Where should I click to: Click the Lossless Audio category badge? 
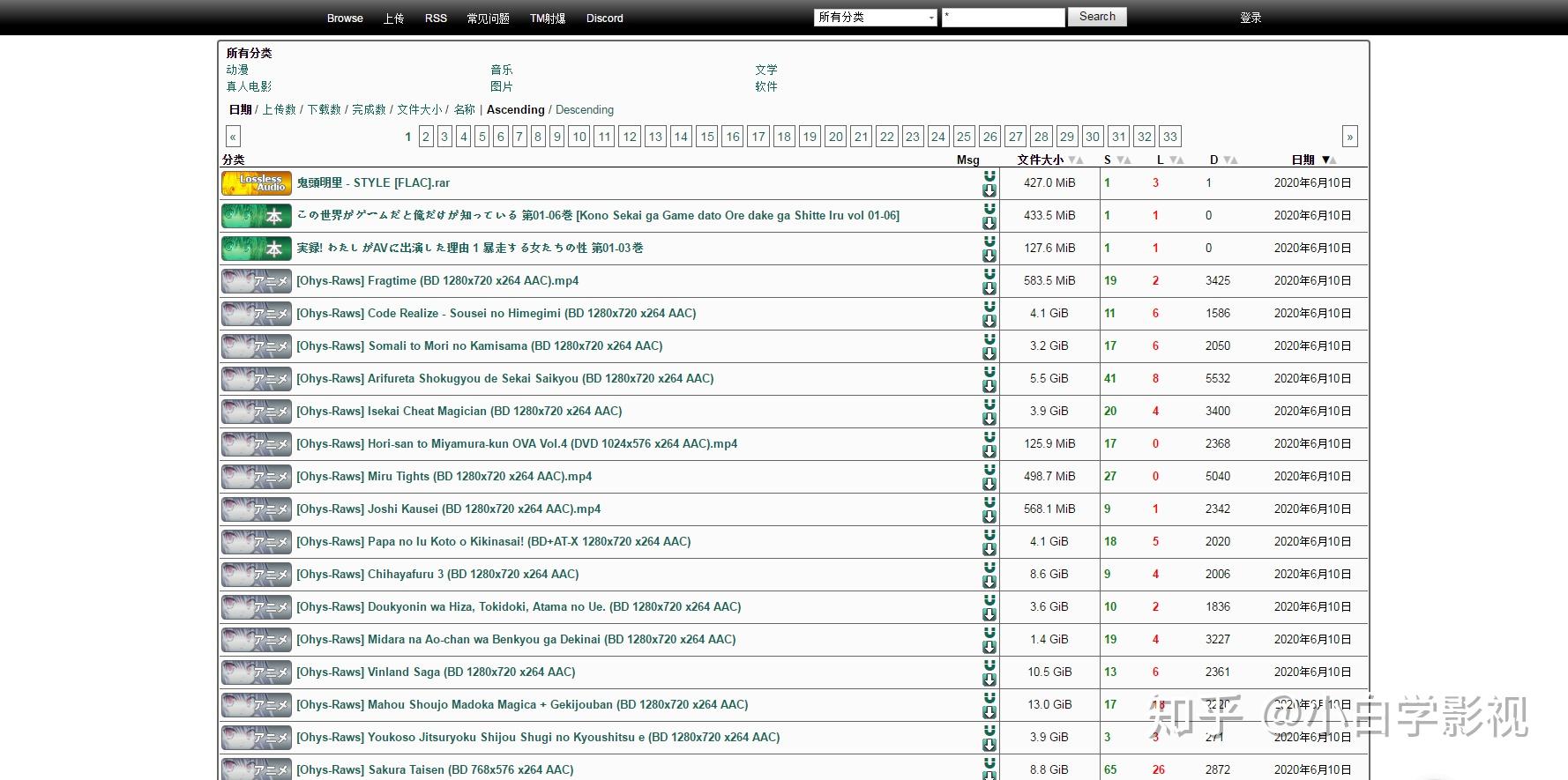(256, 183)
